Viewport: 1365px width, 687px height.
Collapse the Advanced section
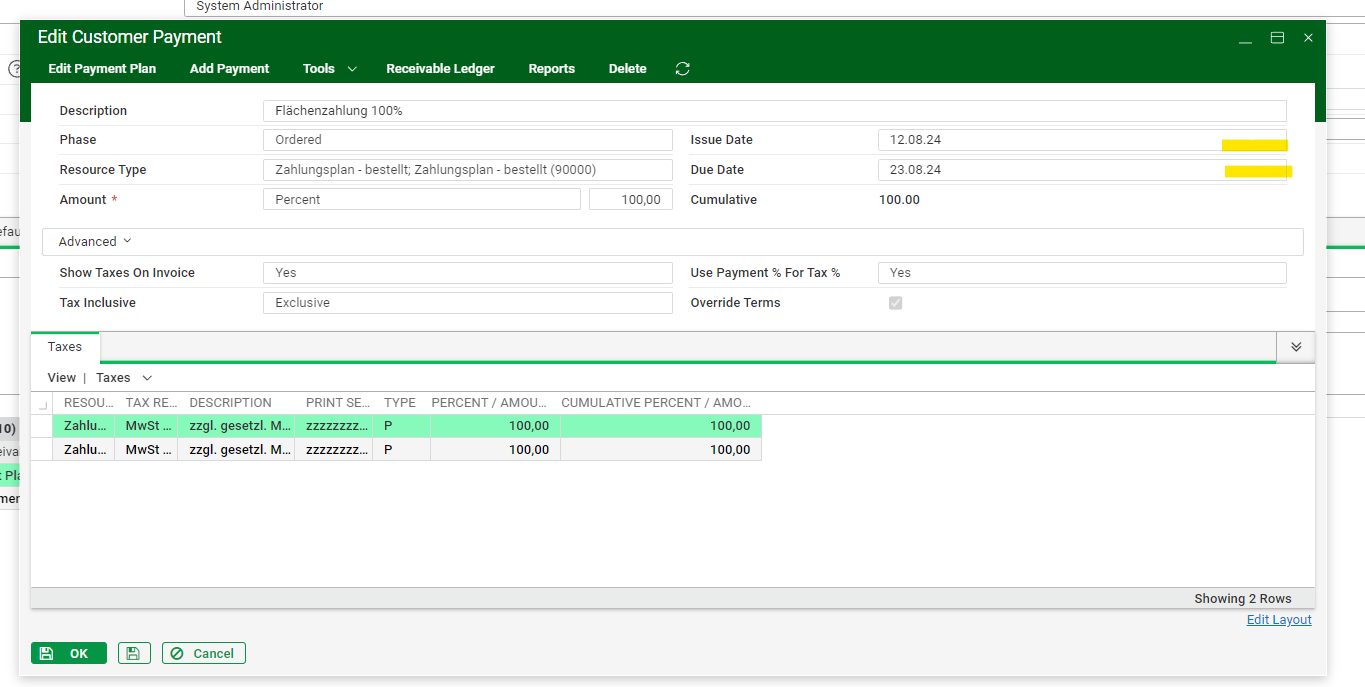[95, 242]
